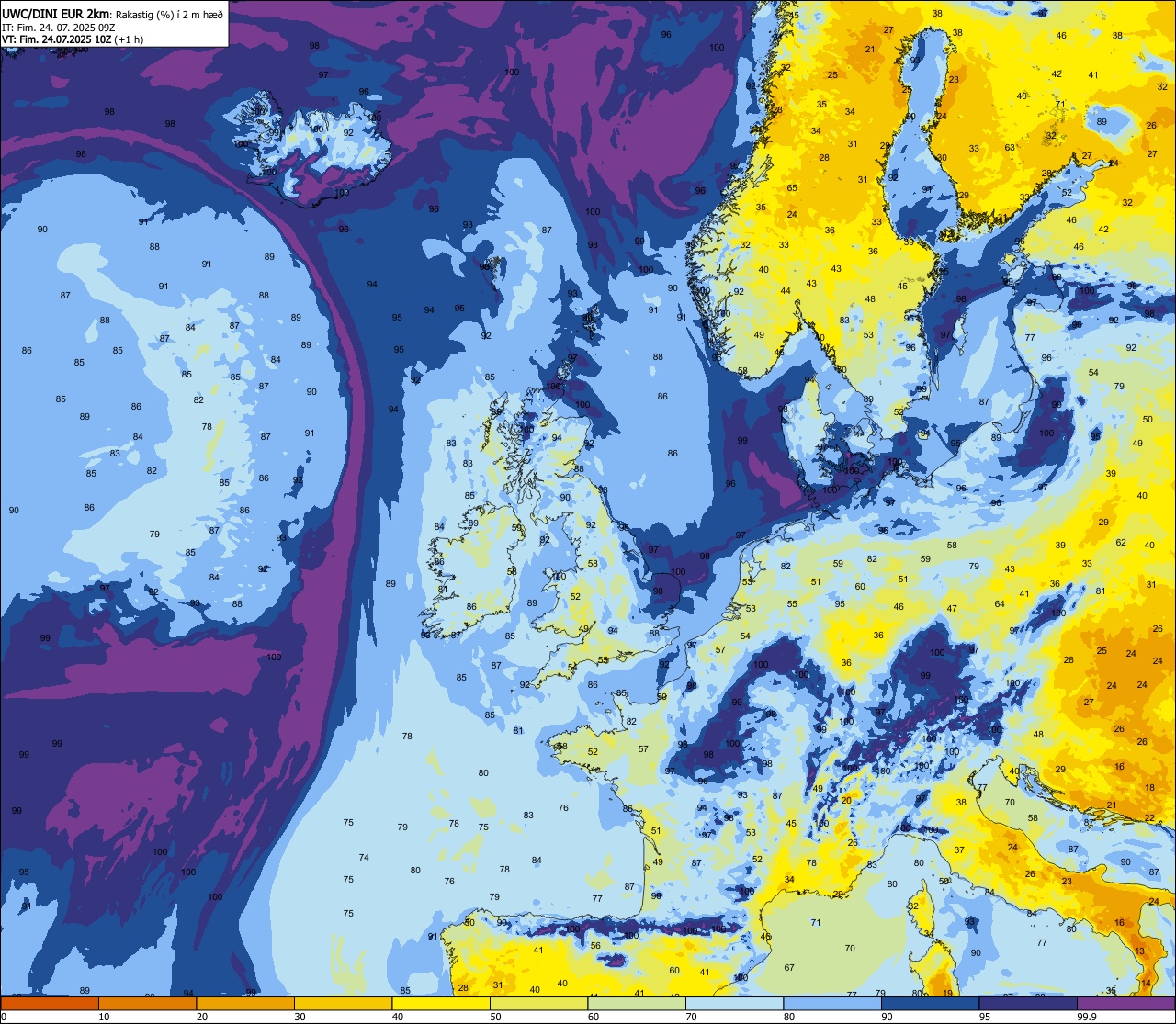Click the "10" tick label on the legend
The image size is (1176, 1024).
point(104,1017)
